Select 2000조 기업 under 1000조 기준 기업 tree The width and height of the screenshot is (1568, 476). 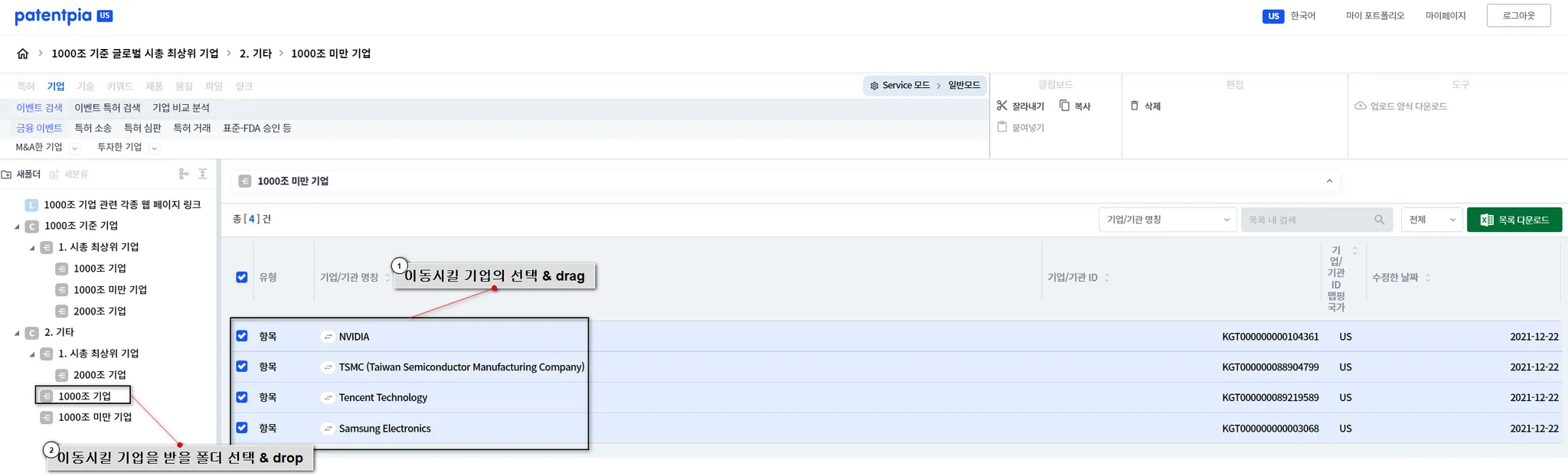(x=100, y=311)
